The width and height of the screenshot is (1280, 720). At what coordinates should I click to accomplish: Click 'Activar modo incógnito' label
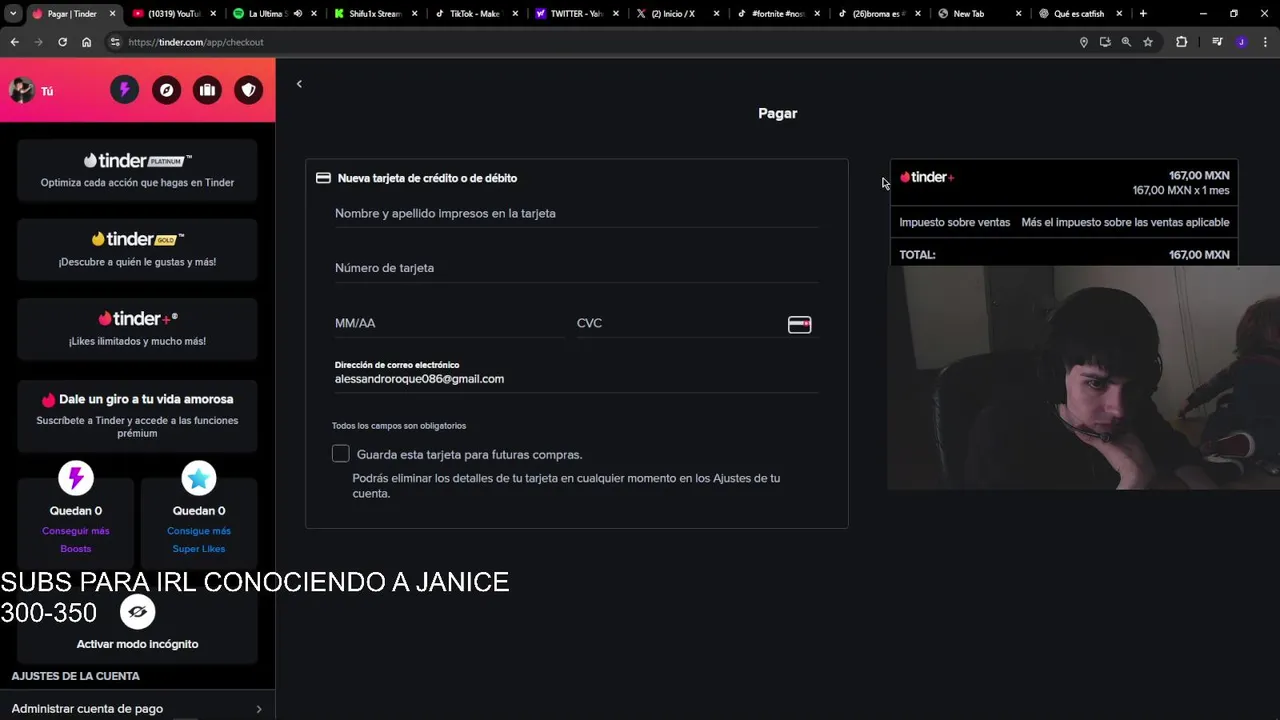point(137,644)
